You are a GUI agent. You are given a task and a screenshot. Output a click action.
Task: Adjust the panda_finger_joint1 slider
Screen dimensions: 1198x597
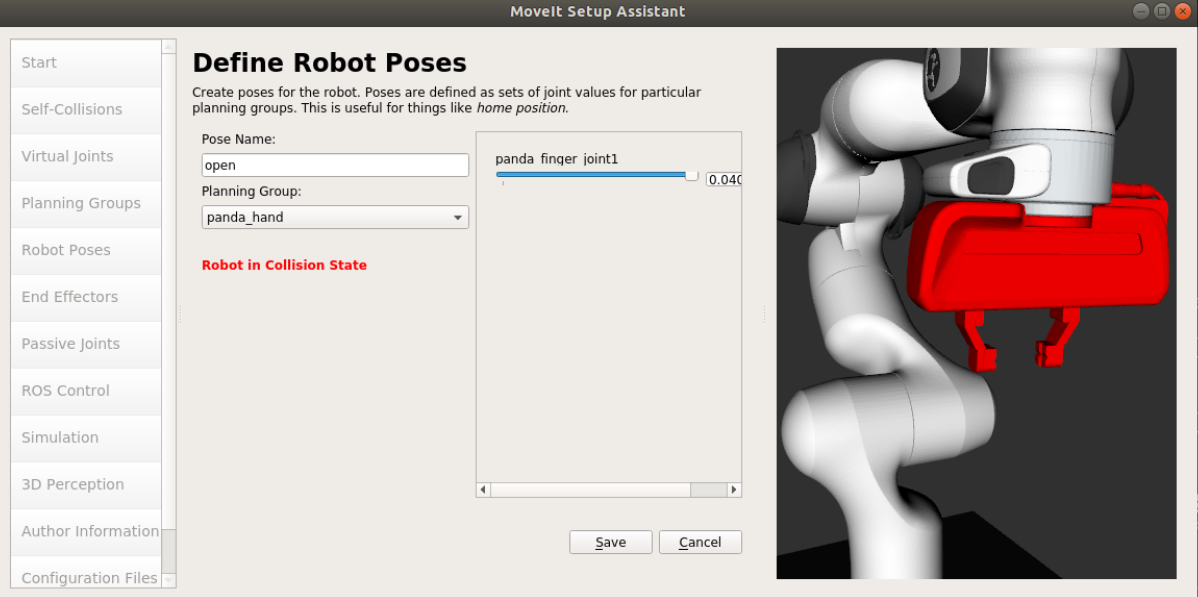click(x=691, y=174)
